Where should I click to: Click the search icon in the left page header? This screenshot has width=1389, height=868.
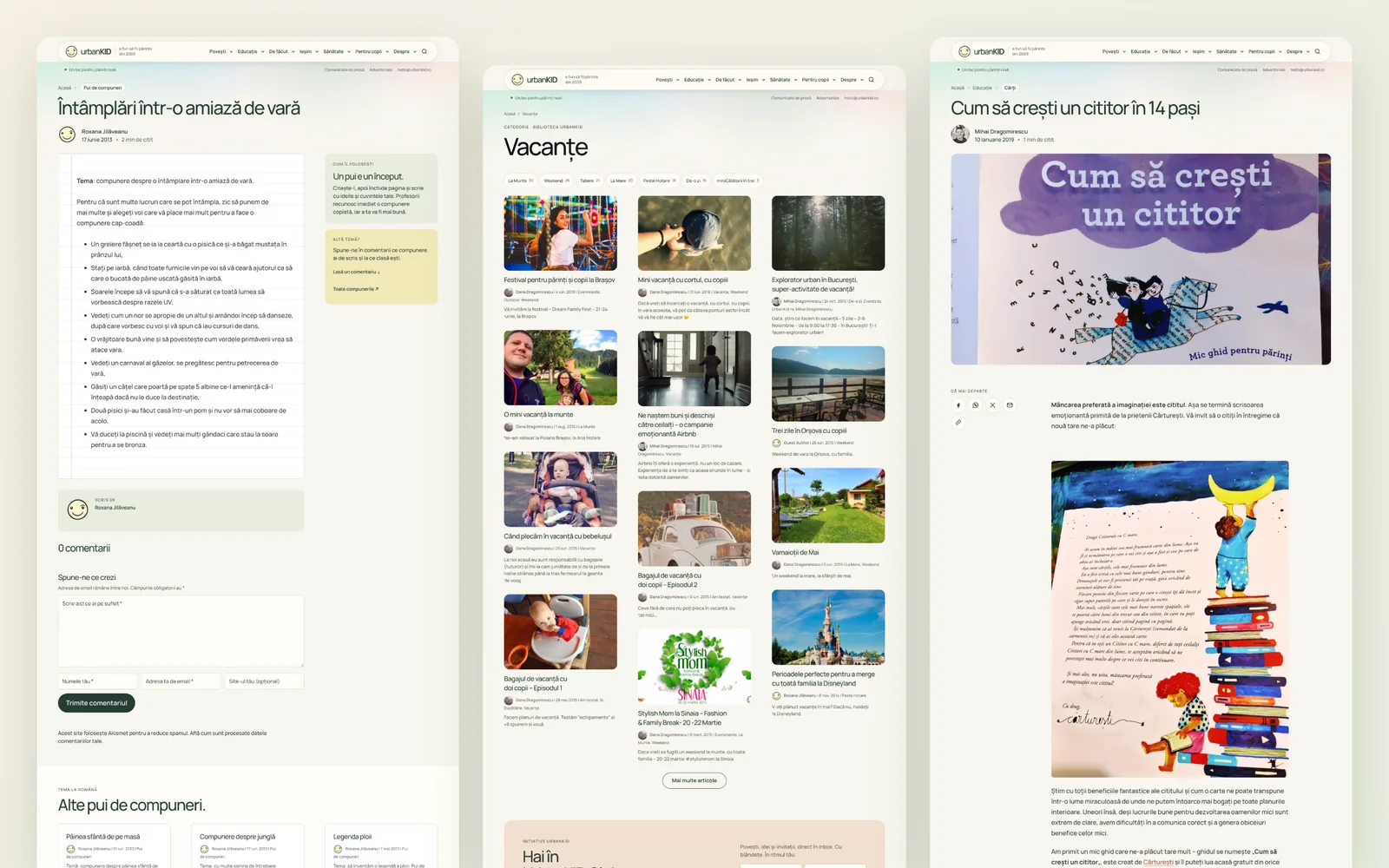click(425, 51)
